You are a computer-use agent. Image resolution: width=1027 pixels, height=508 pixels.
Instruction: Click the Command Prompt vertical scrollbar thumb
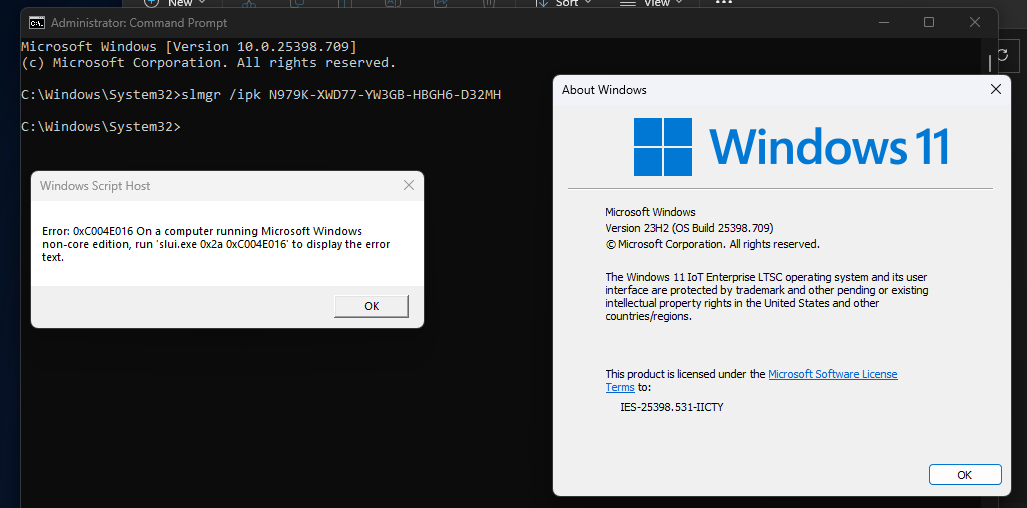(x=990, y=64)
